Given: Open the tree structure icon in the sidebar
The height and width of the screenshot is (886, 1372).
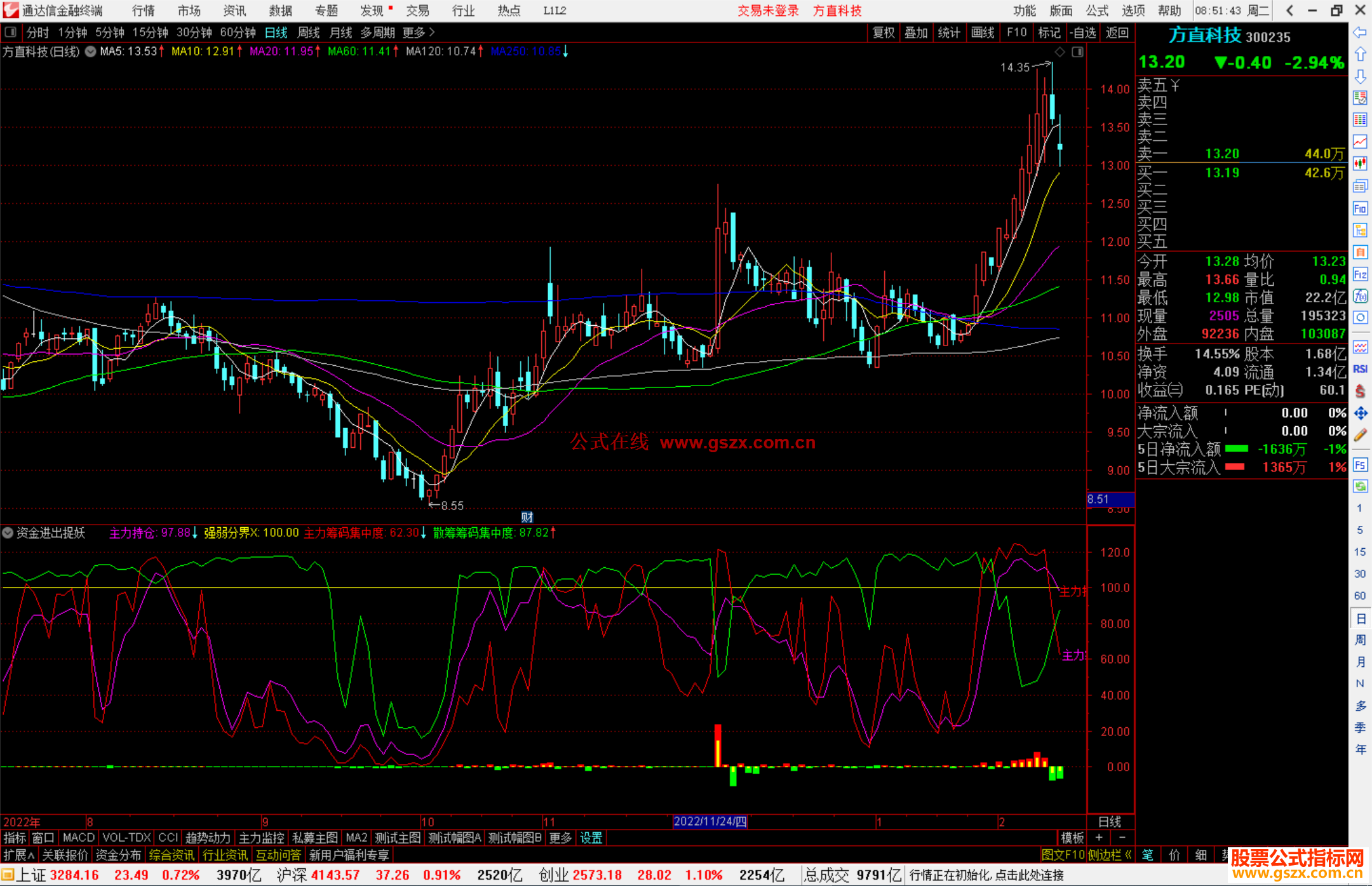Looking at the screenshot, I should point(1360,230).
